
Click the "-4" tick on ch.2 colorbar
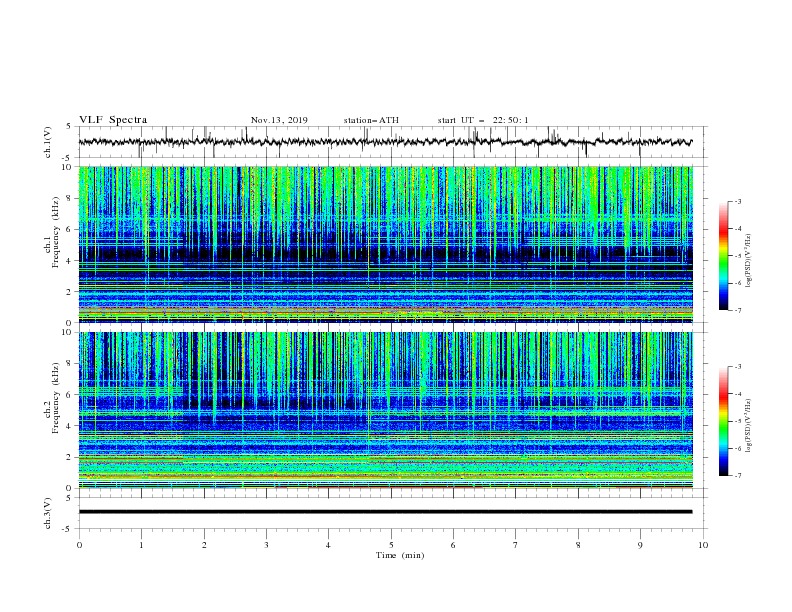point(737,394)
